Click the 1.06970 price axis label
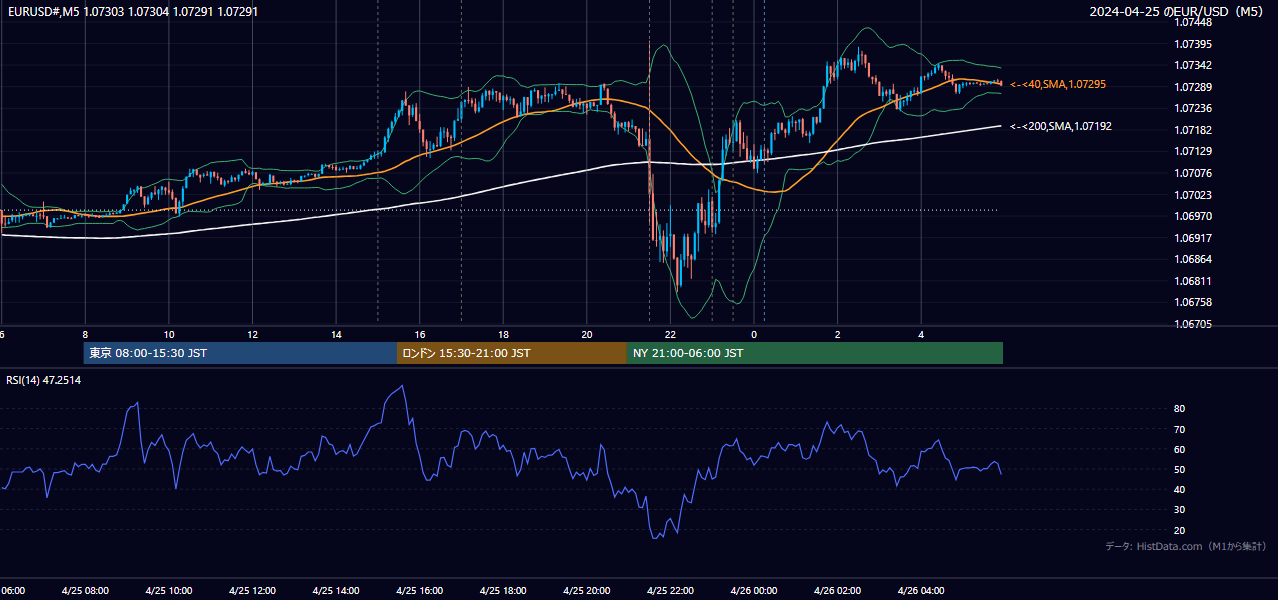The image size is (1278, 600). (1192, 216)
